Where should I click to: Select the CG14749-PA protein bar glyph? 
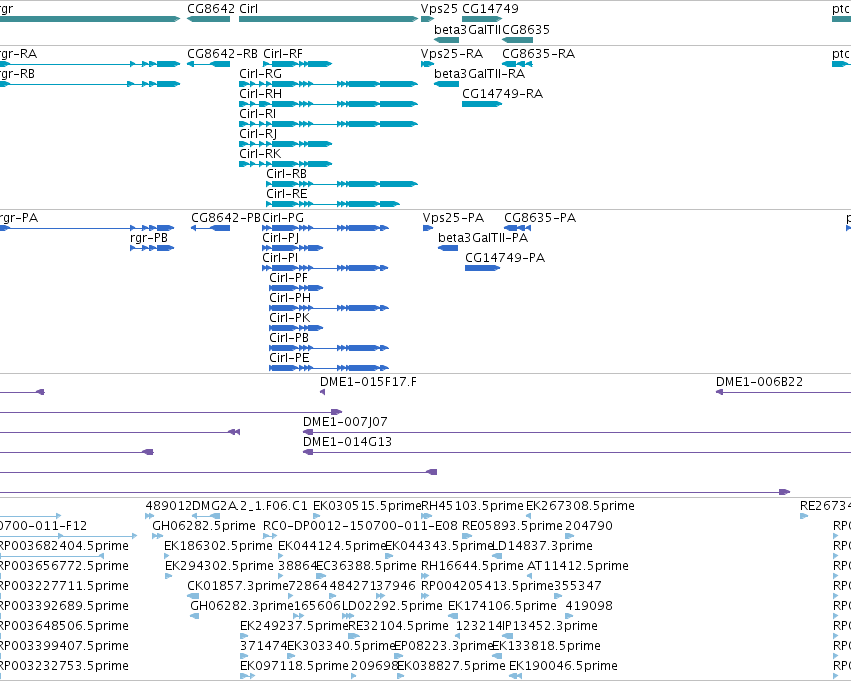pos(482,268)
